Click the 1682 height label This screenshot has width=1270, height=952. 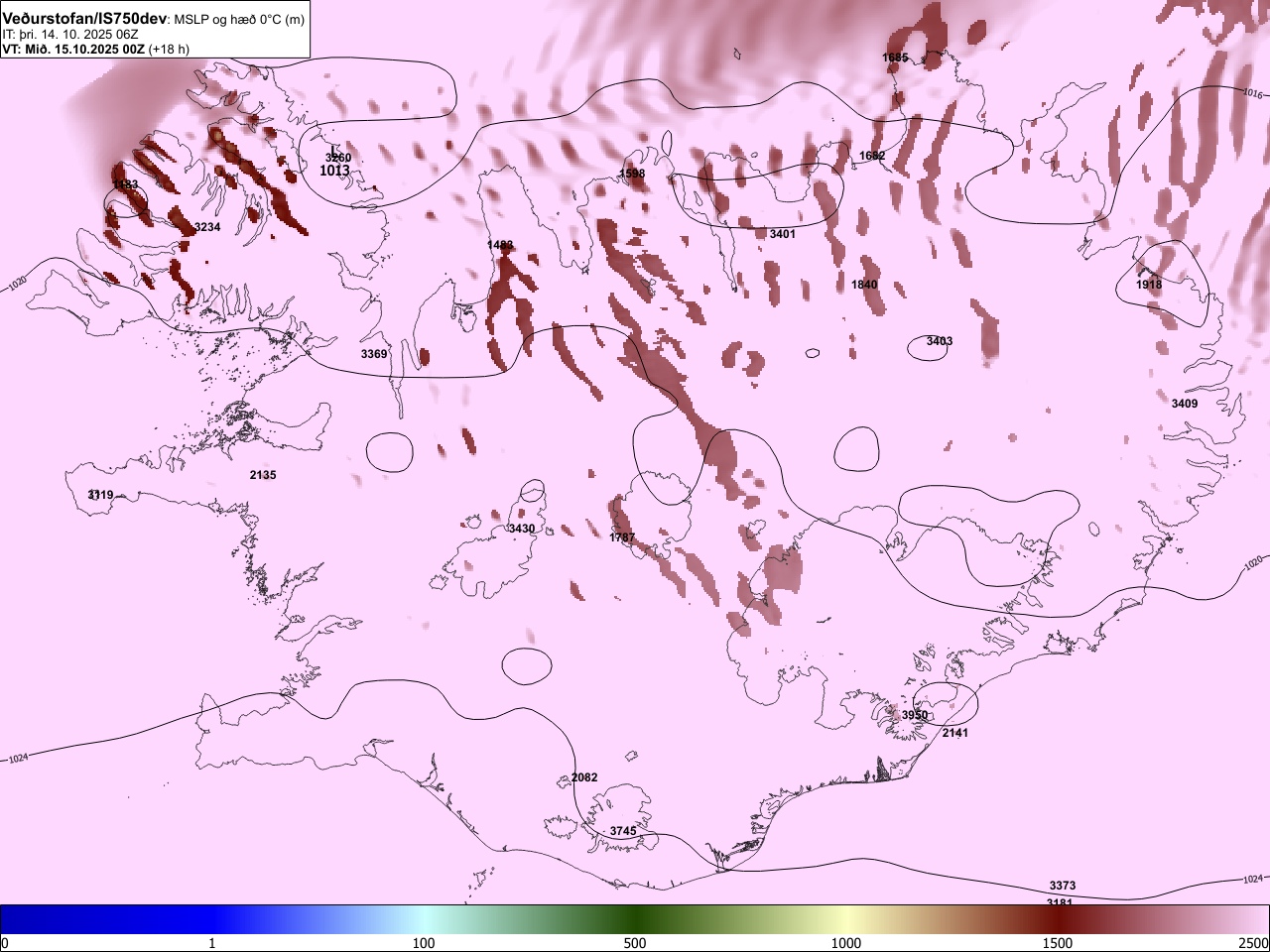click(872, 156)
